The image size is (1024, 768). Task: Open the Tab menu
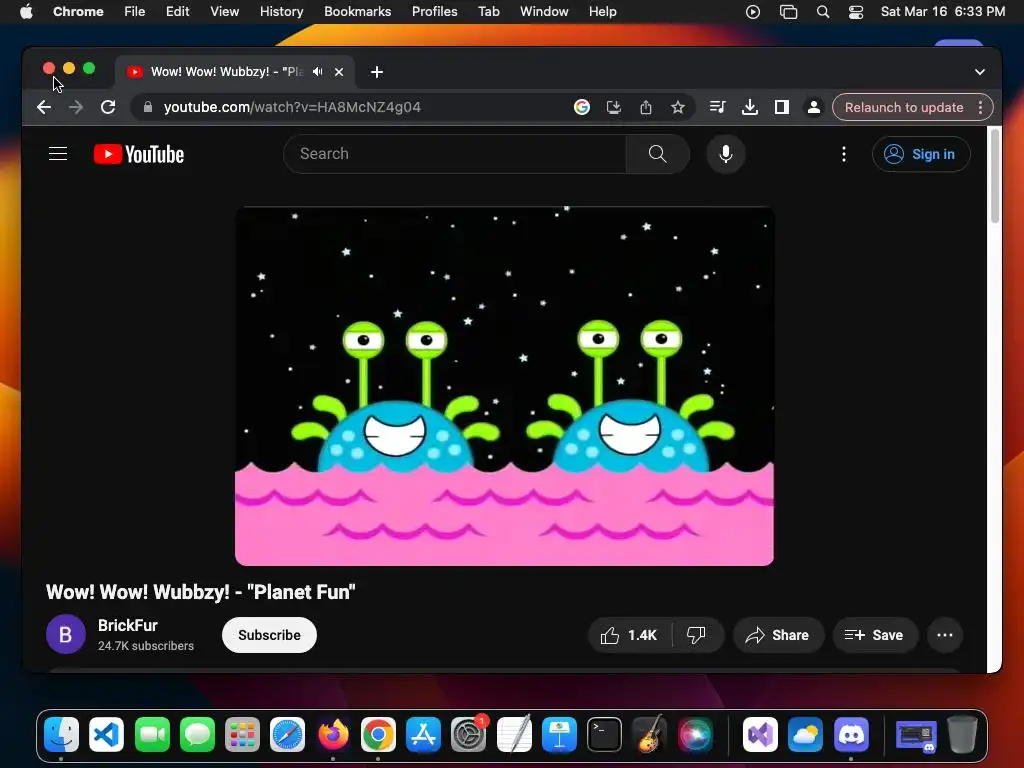click(488, 12)
